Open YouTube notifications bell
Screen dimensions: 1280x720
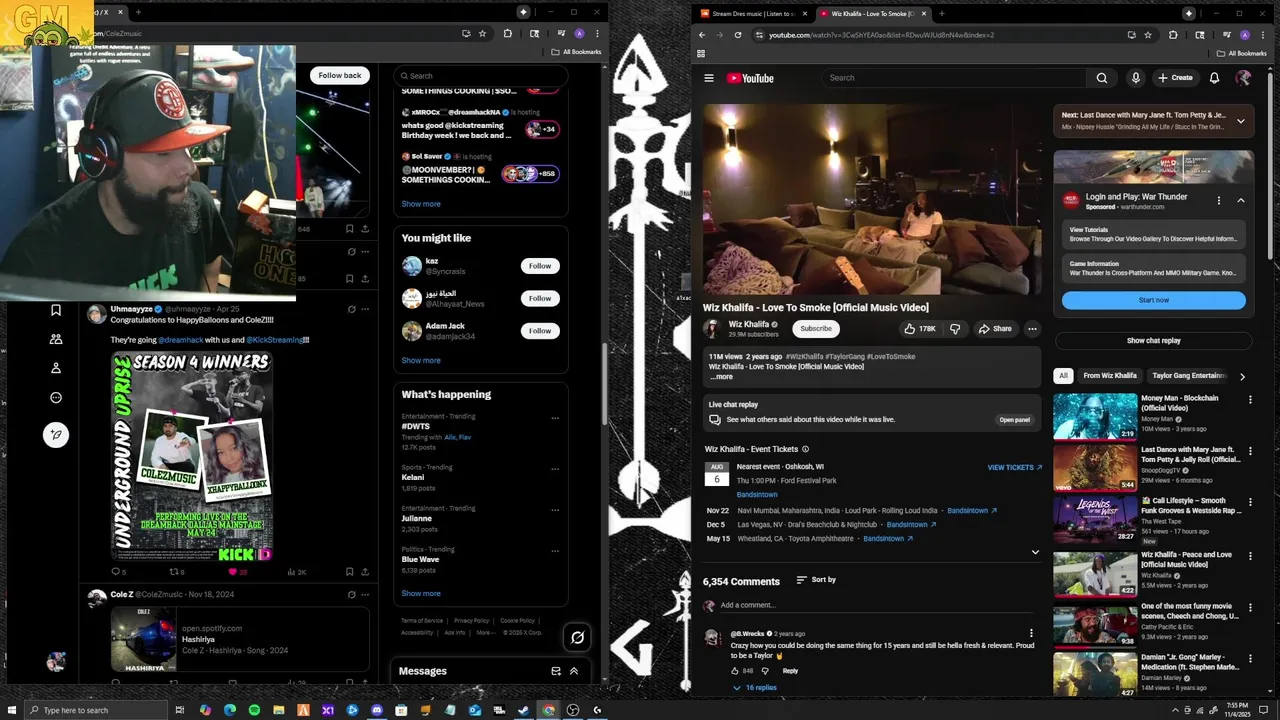click(x=1214, y=78)
